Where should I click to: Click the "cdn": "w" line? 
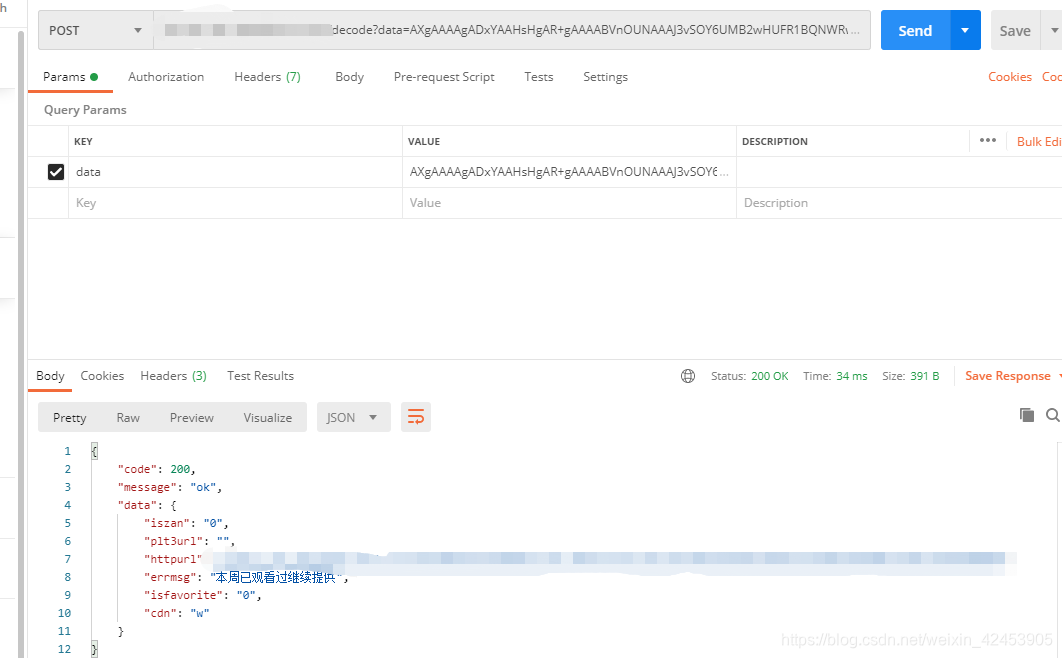click(x=177, y=613)
